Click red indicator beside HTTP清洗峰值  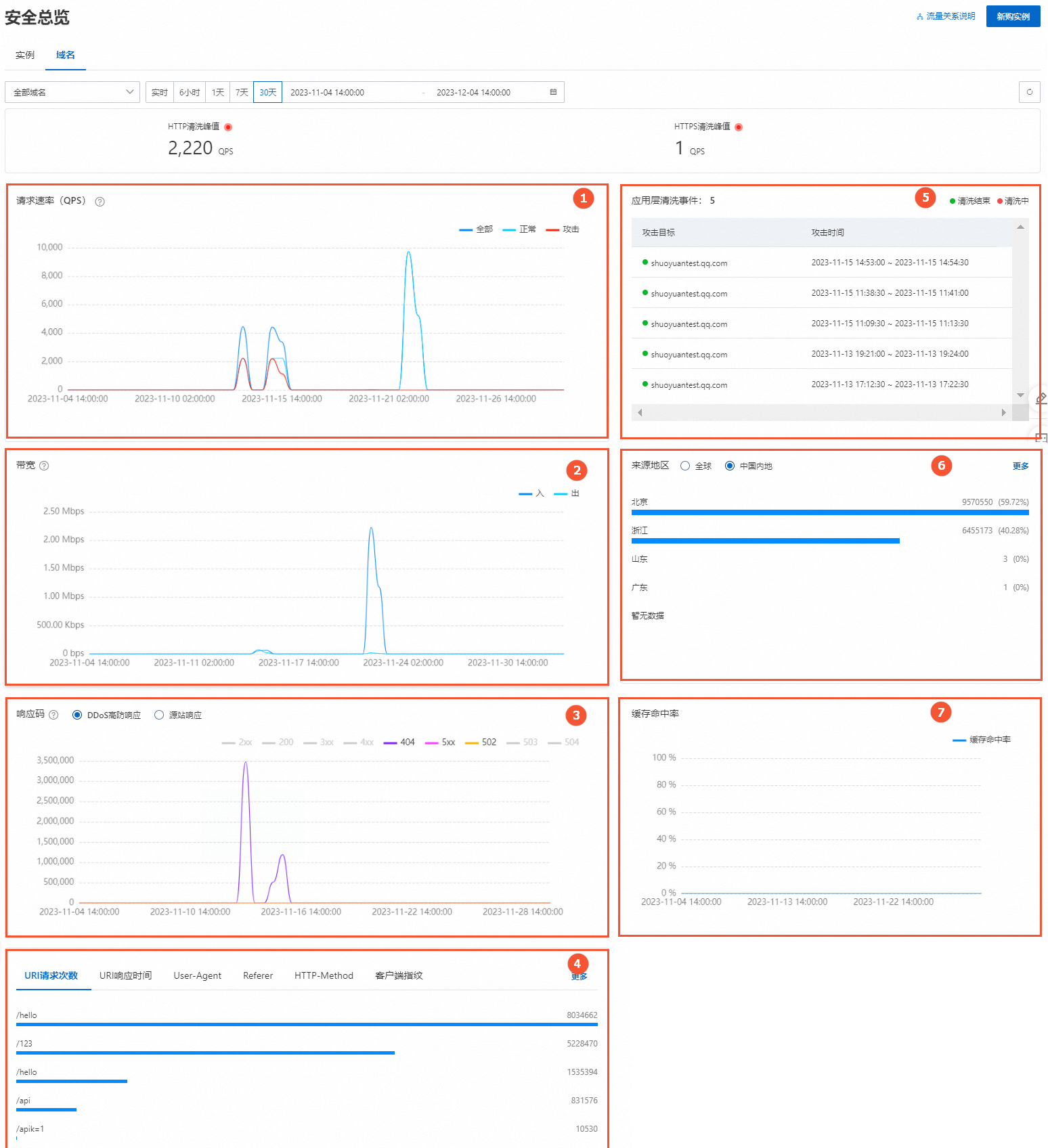tap(228, 127)
